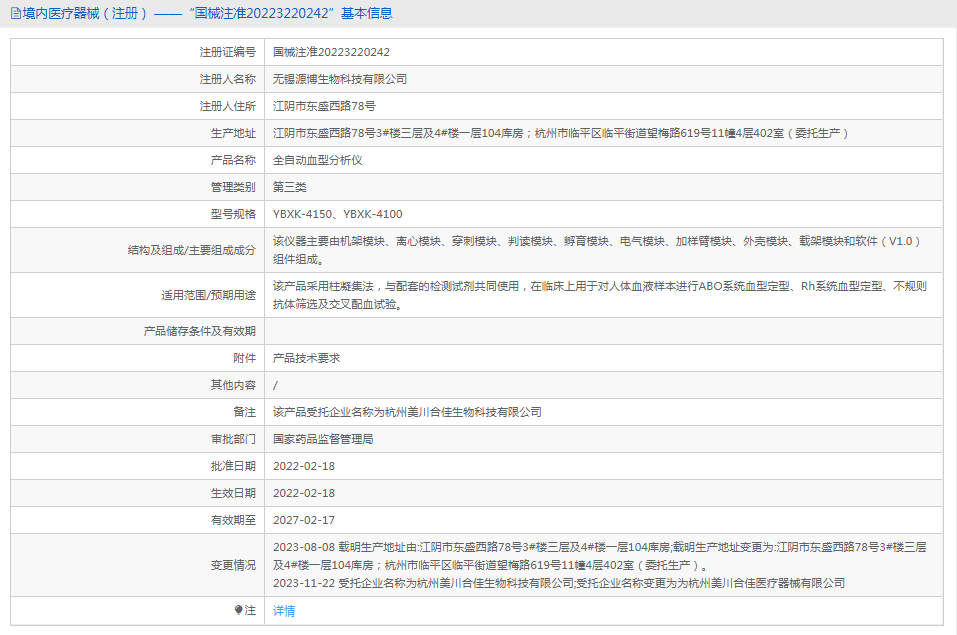Click the registrant name 无锡源博生物科技有限公司
Image resolution: width=957 pixels, height=635 pixels.
(x=340, y=79)
